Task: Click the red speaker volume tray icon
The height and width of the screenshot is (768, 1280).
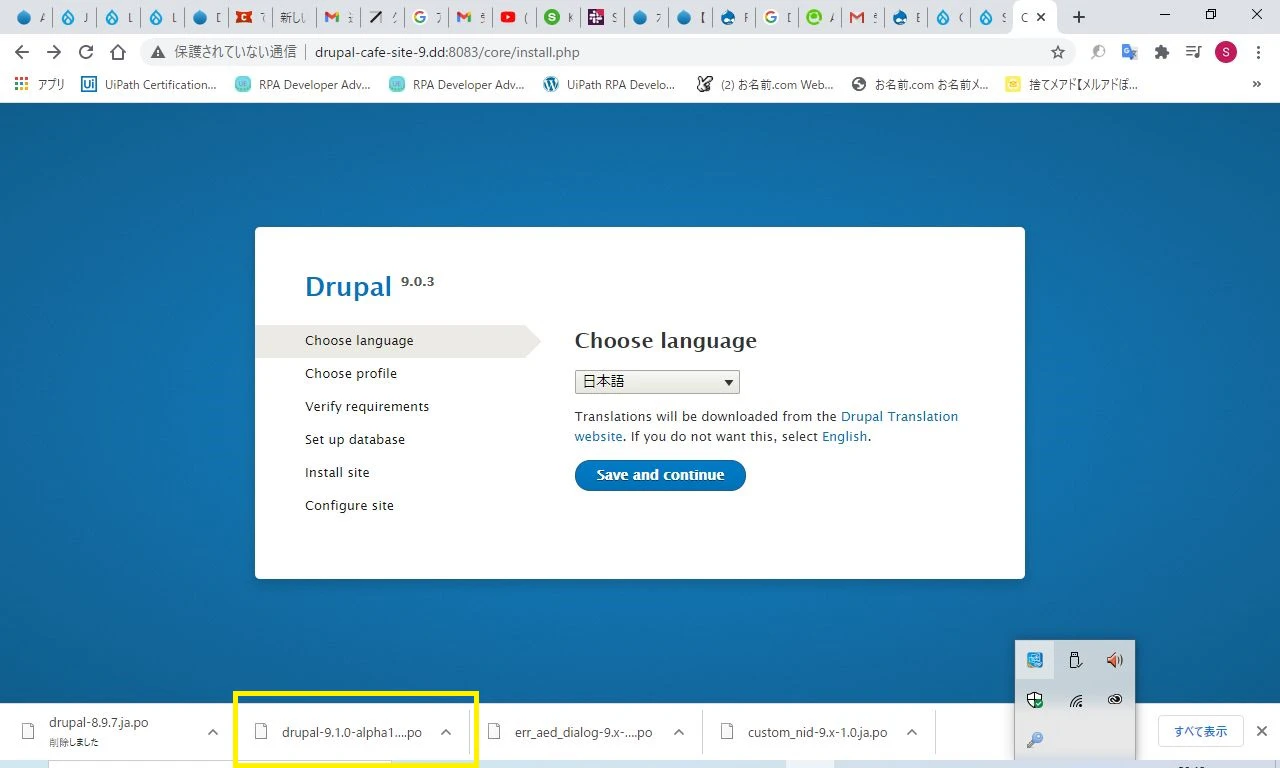Action: coord(1115,660)
